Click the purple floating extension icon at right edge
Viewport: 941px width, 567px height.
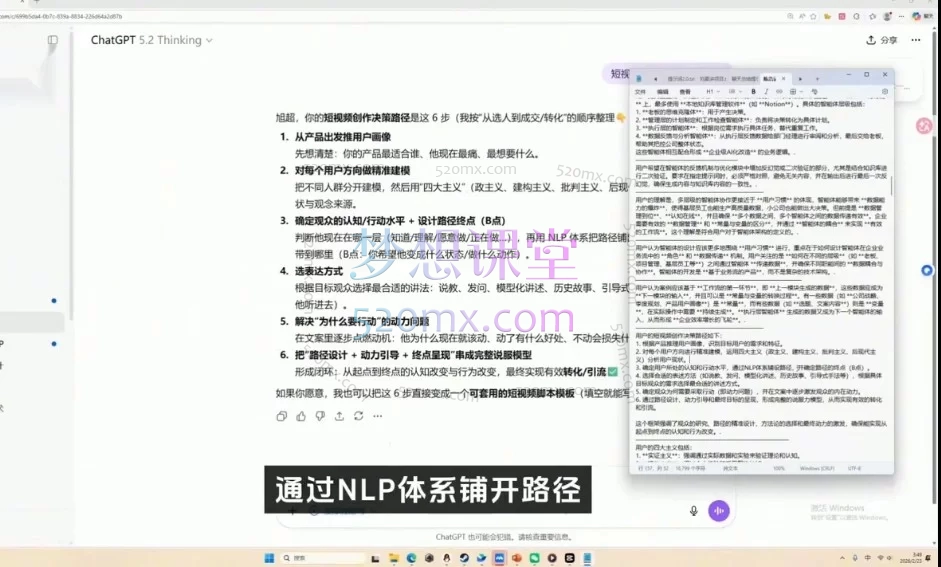[924, 125]
